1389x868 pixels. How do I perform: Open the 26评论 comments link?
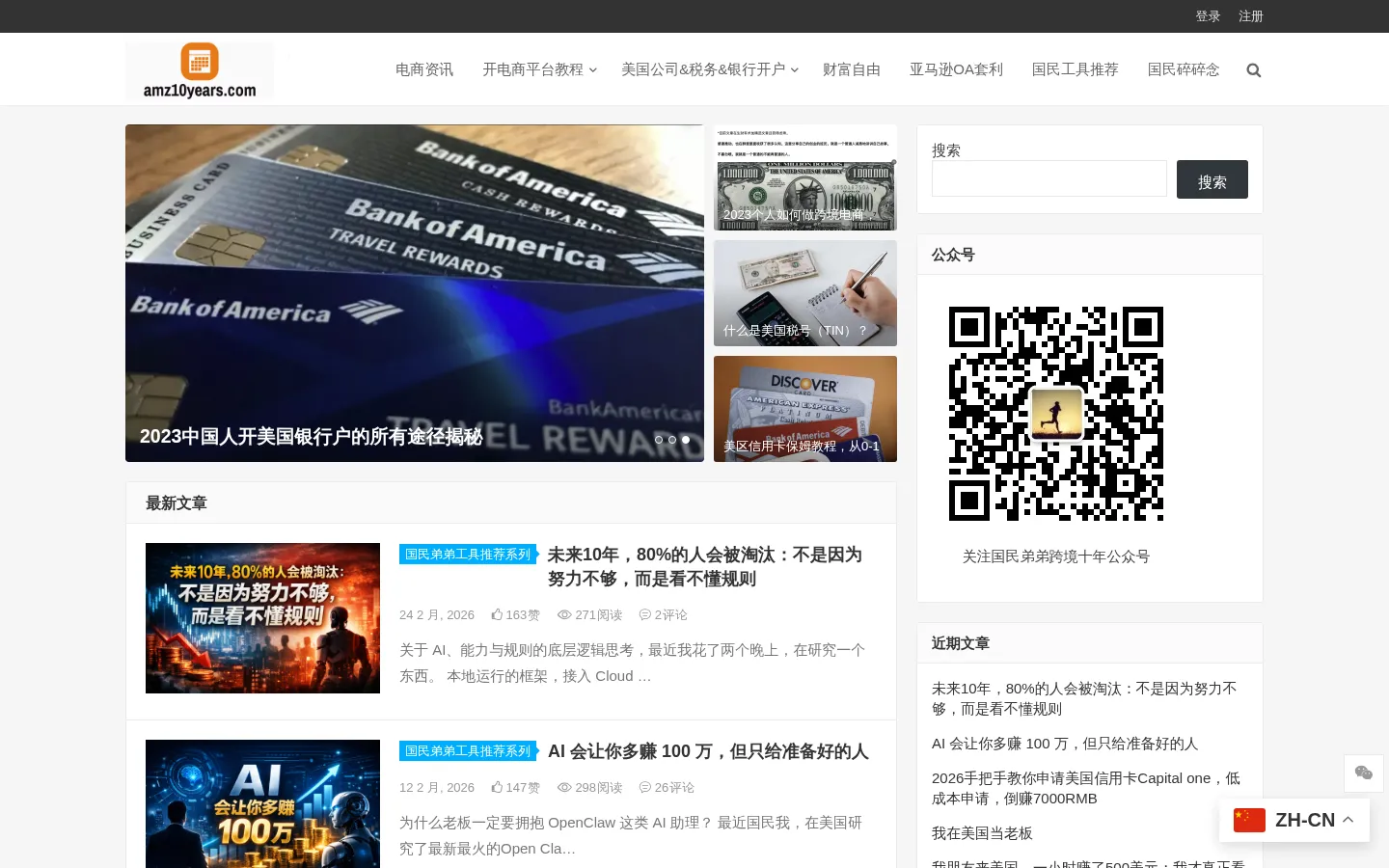[667, 787]
